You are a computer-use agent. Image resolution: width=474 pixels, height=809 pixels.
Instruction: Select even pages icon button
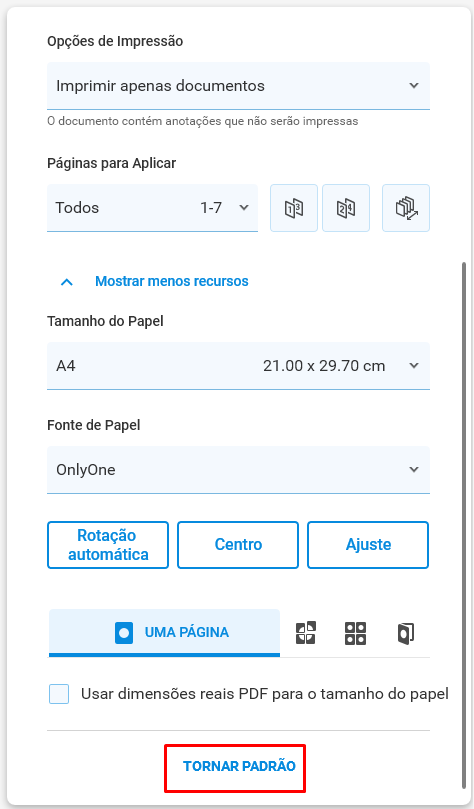[x=346, y=208]
